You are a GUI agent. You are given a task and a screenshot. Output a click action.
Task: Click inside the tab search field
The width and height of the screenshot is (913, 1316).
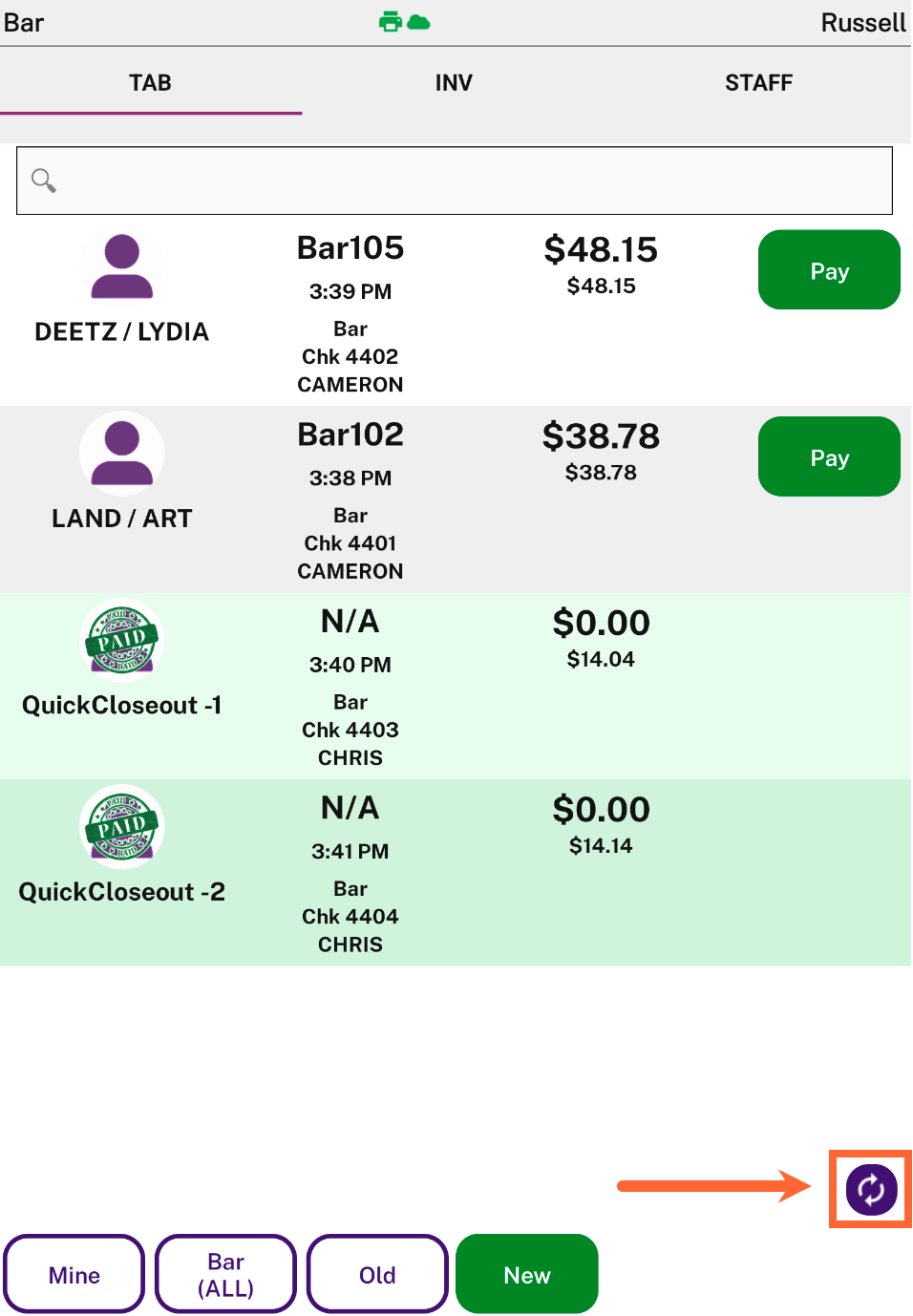pos(455,180)
